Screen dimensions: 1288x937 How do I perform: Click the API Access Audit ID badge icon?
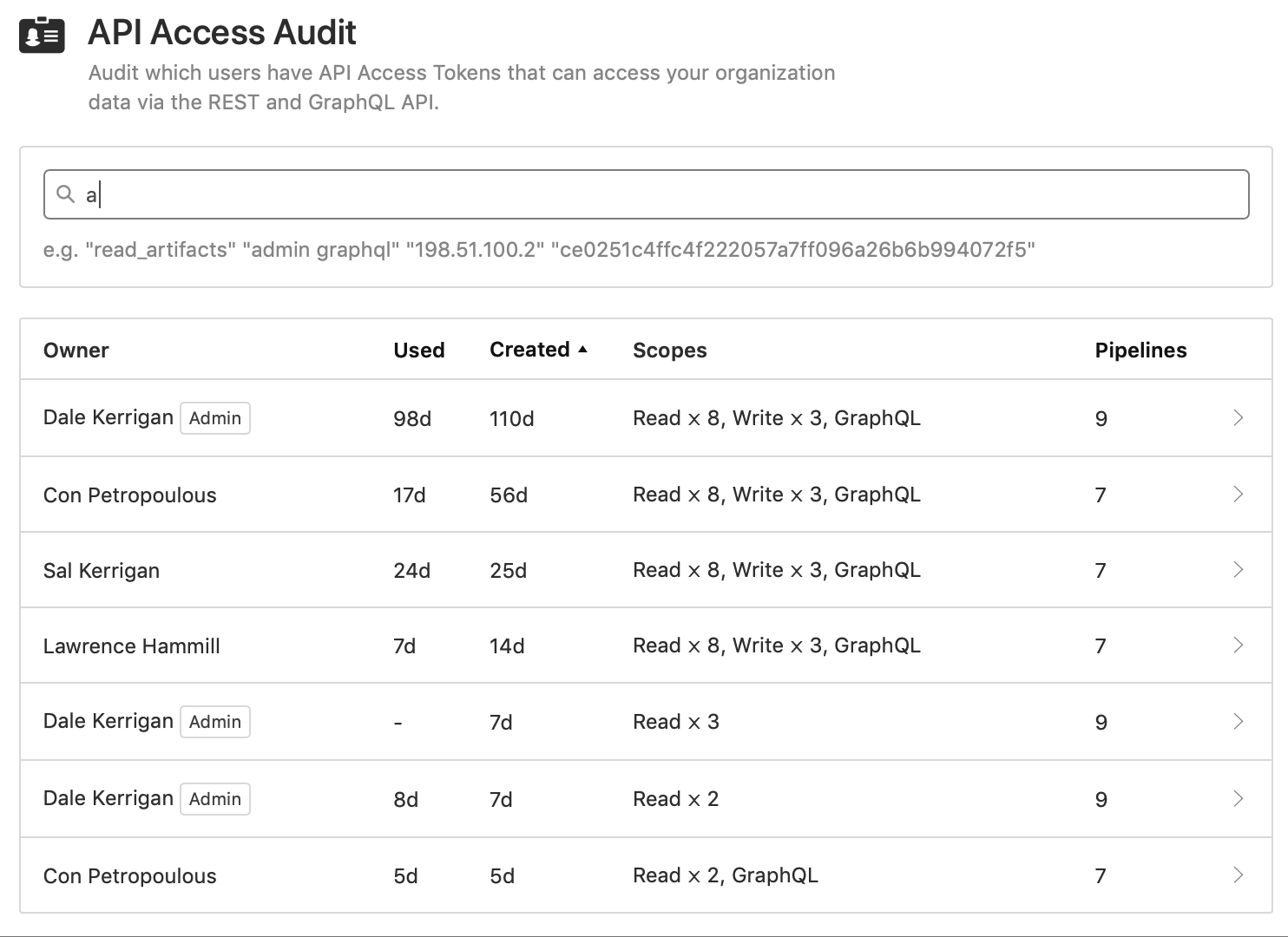(x=43, y=35)
